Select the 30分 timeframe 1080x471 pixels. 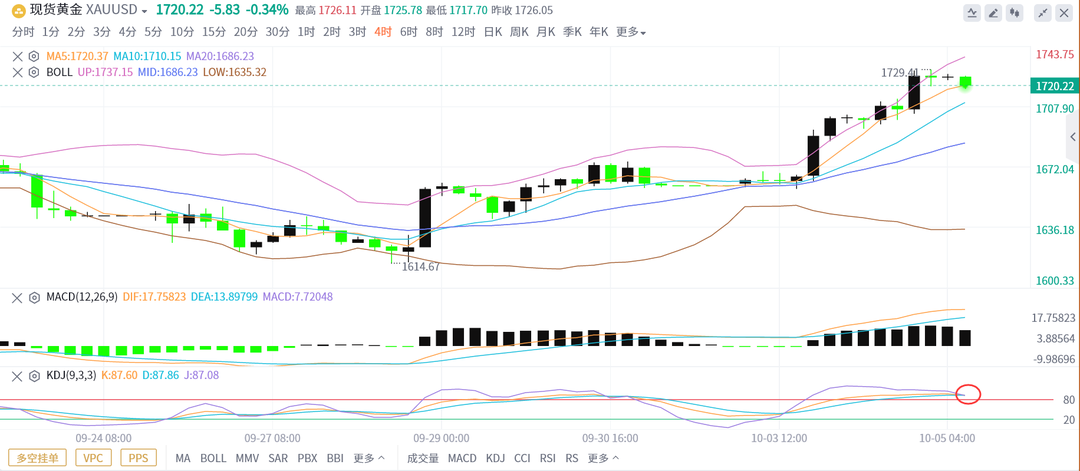(x=278, y=32)
